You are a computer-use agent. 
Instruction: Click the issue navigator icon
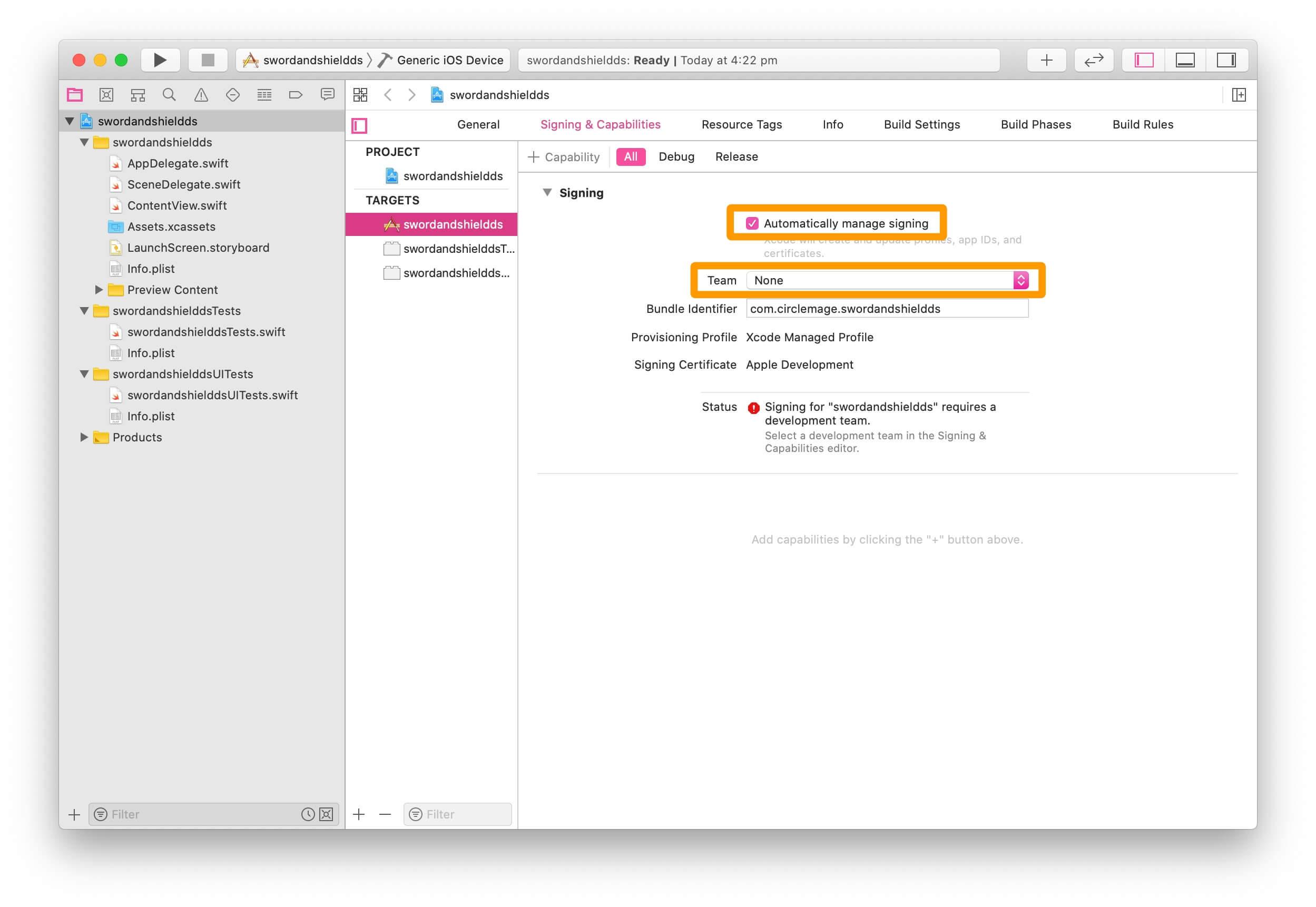200,96
